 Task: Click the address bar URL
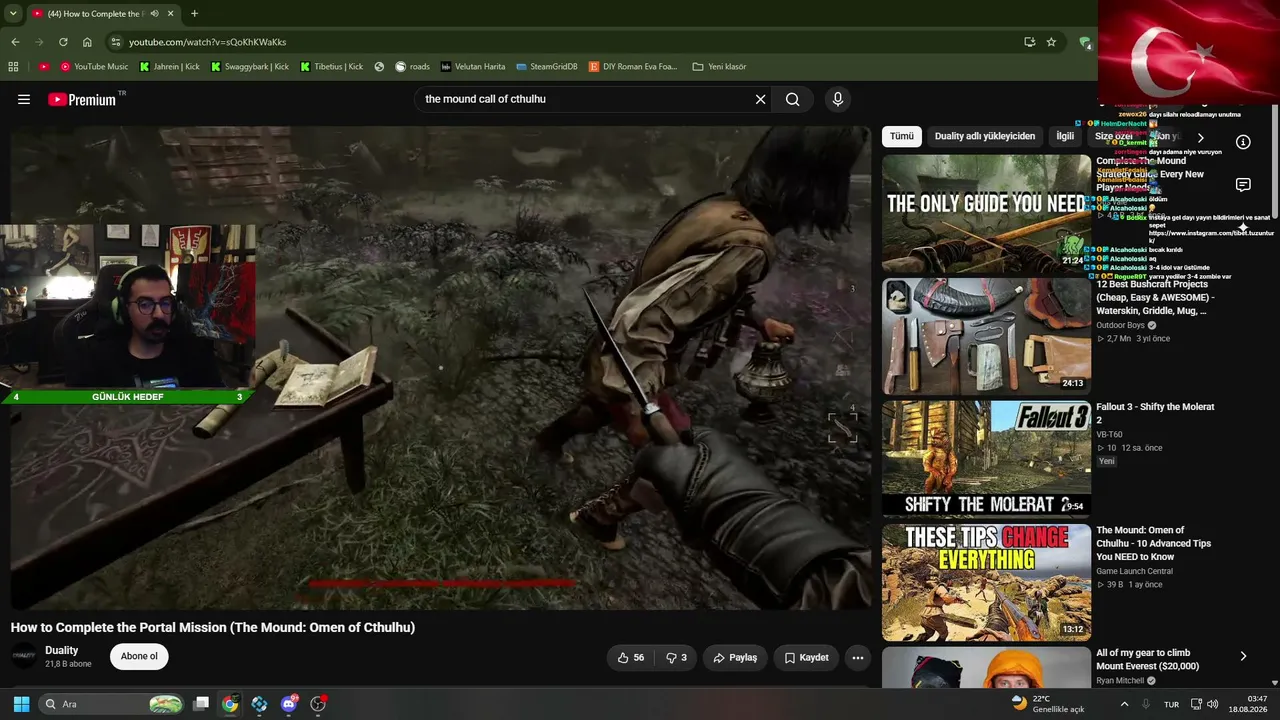point(207,42)
